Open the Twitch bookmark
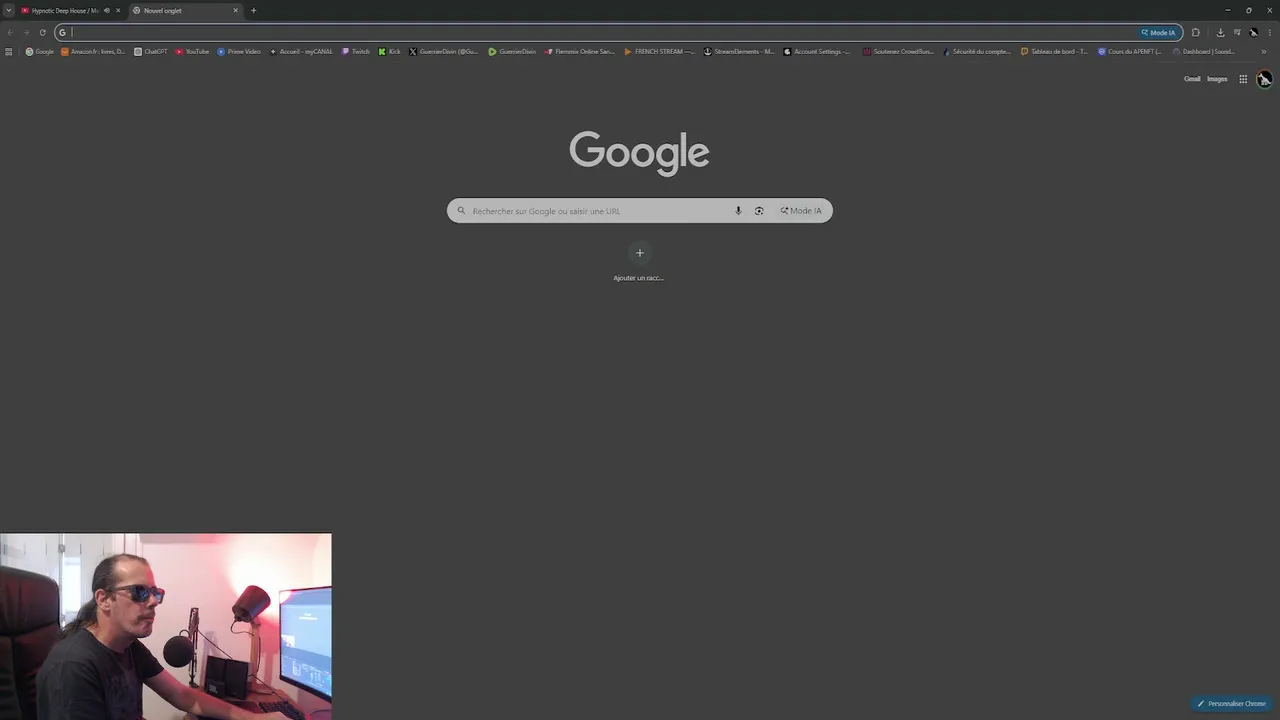This screenshot has height=720, width=1280. click(x=356, y=51)
